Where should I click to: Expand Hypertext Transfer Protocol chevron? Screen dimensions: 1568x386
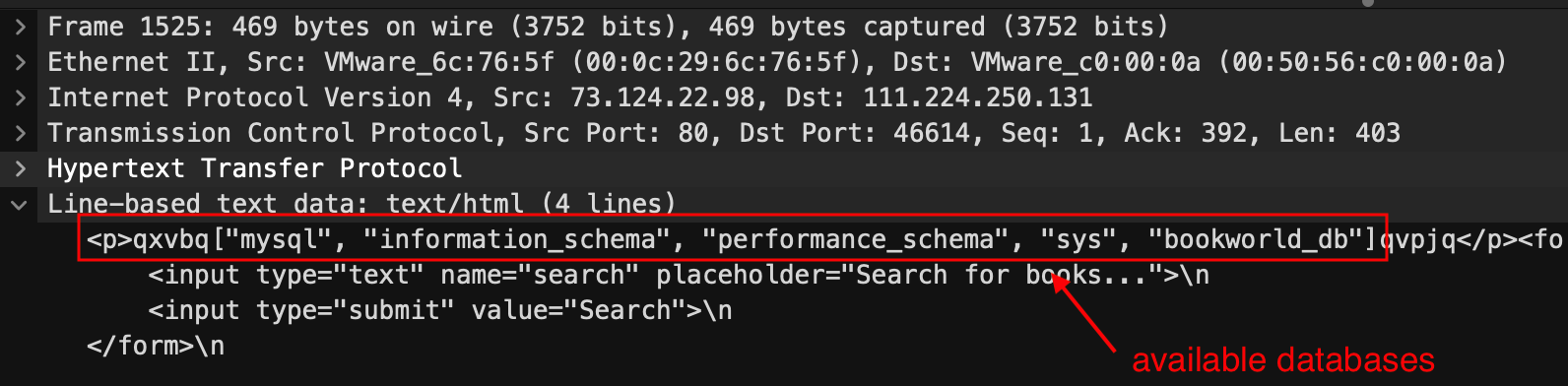[20, 168]
